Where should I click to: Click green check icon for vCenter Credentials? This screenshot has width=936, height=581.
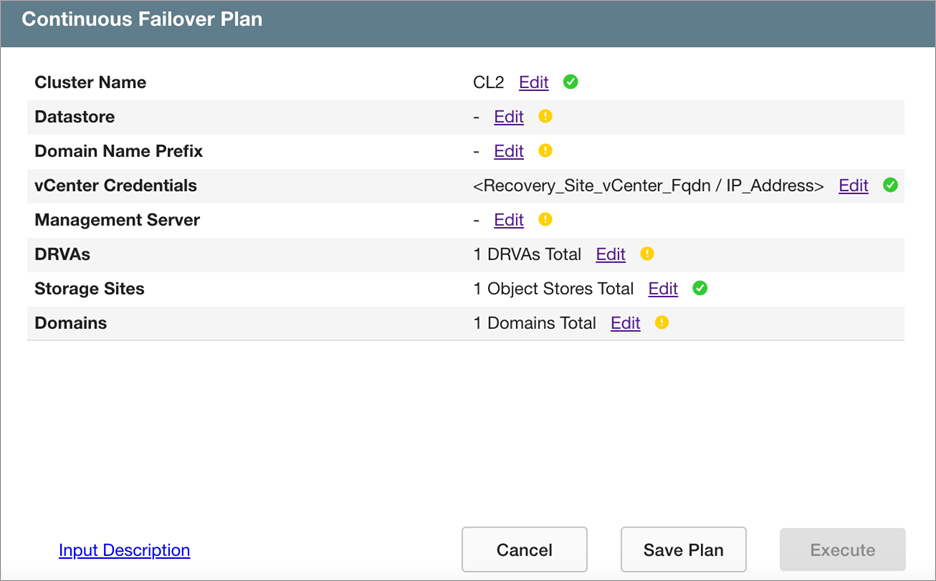tap(891, 185)
